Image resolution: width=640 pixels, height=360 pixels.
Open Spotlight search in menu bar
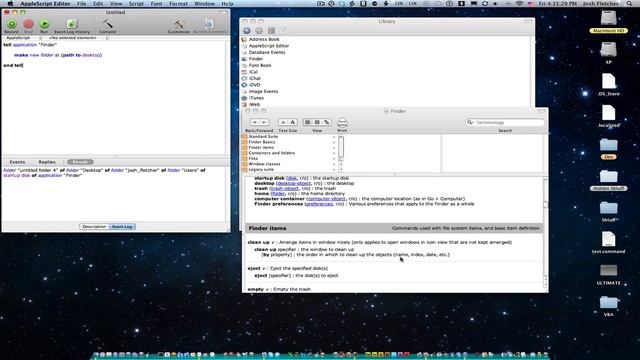pyautogui.click(x=630, y=3)
